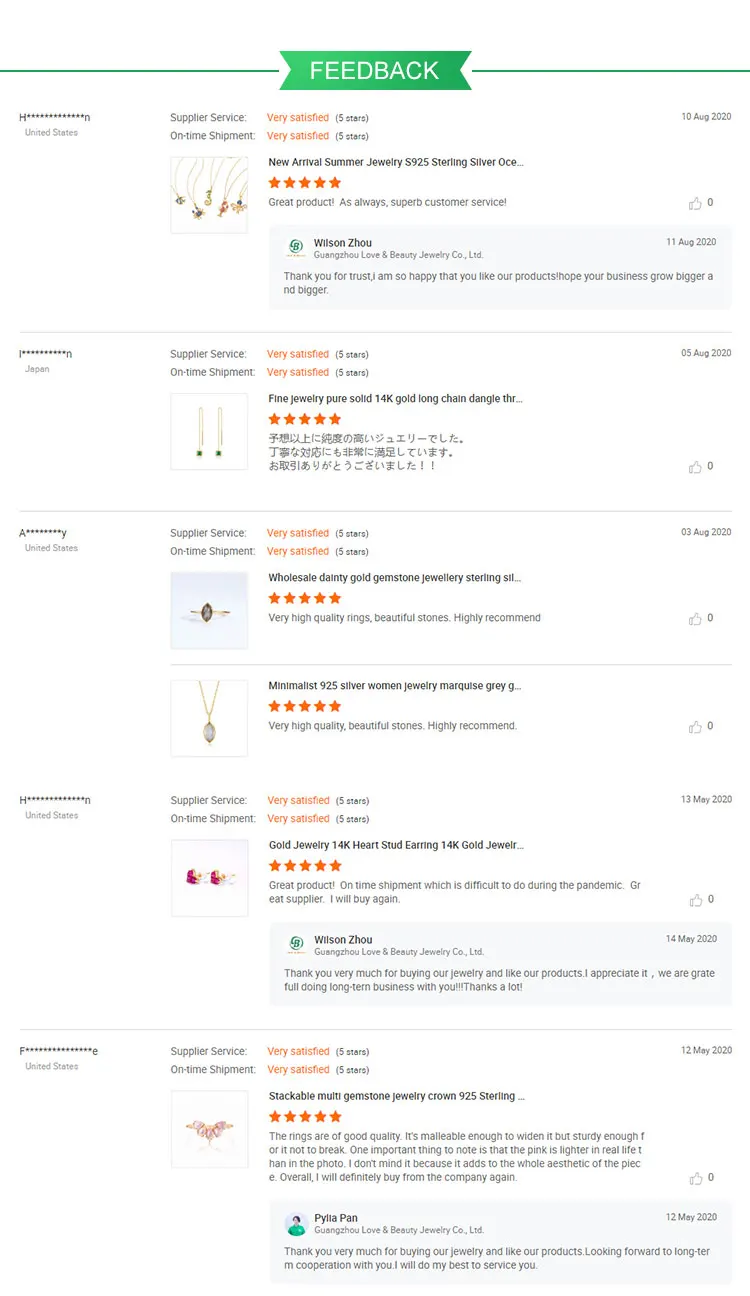The image size is (750, 1296).
Task: Like the 14K Heart Stud Earring review
Action: click(x=696, y=900)
